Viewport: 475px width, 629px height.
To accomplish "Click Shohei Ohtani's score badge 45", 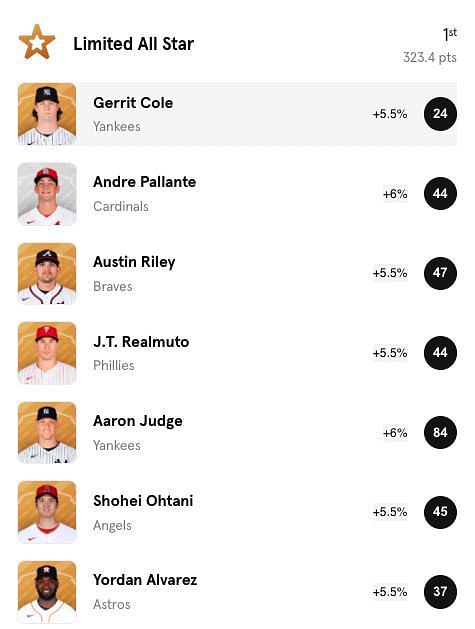I will point(440,512).
